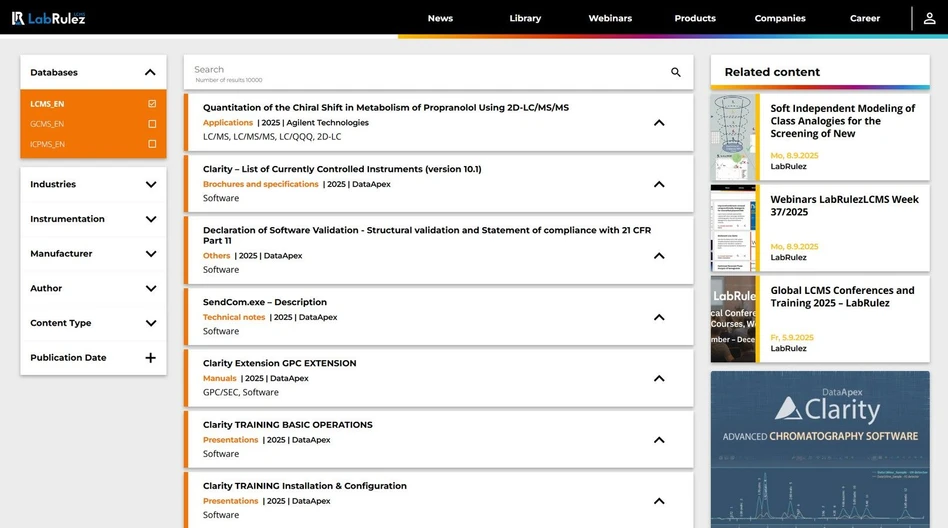Enable the ICPMS_EN database checkbox
The height and width of the screenshot is (528, 948).
[152, 144]
